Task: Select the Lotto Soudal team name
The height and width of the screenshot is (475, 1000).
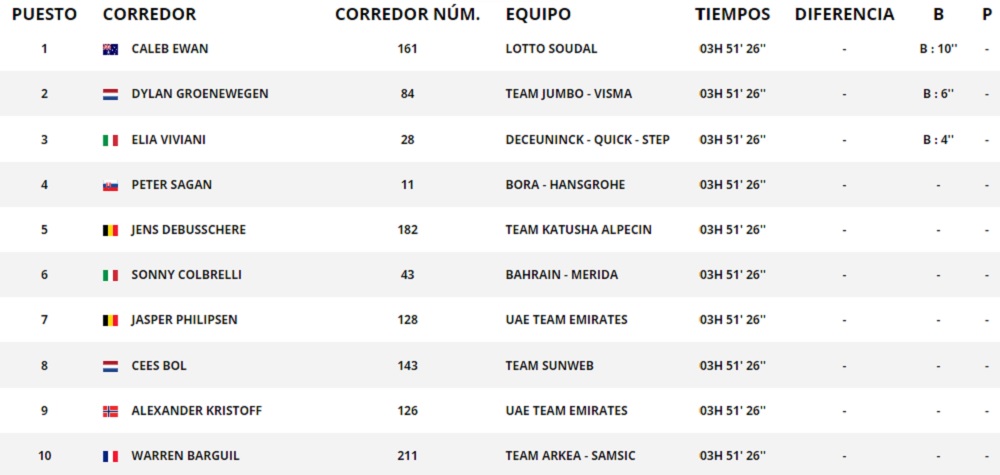Action: tap(551, 49)
